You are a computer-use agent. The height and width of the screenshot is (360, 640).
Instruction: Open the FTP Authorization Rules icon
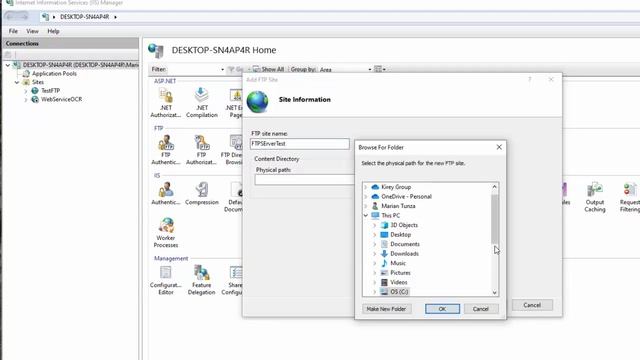tap(201, 150)
